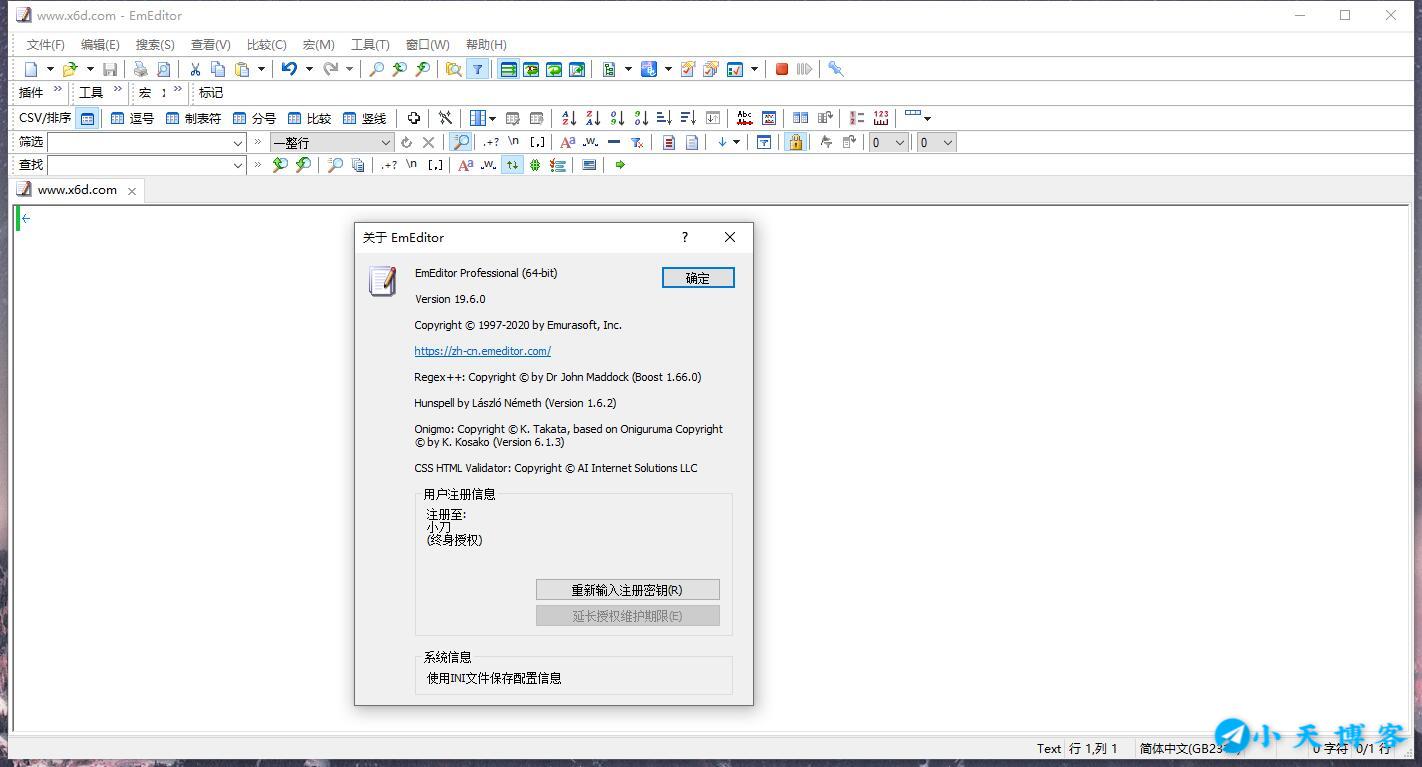This screenshot has height=767, width=1422.
Task: Toggle escape sequence (\n) in find bar
Action: pos(412,165)
